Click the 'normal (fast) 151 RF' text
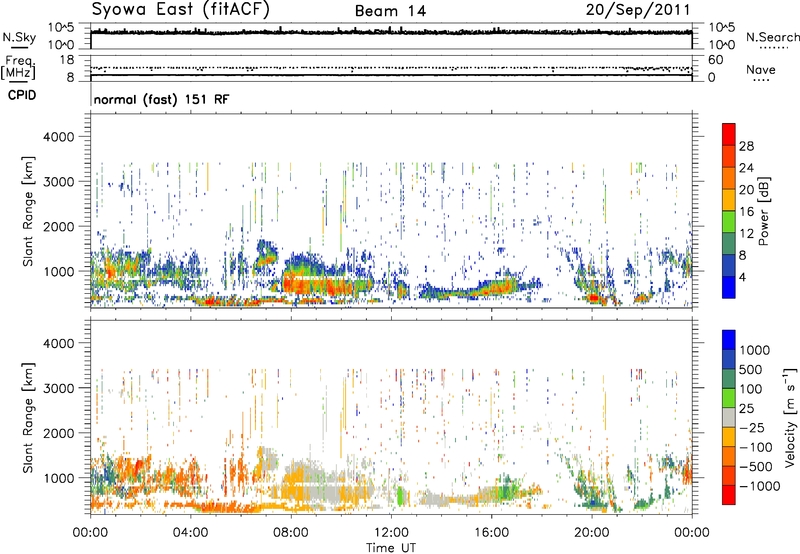The width and height of the screenshot is (800, 554). 161,99
